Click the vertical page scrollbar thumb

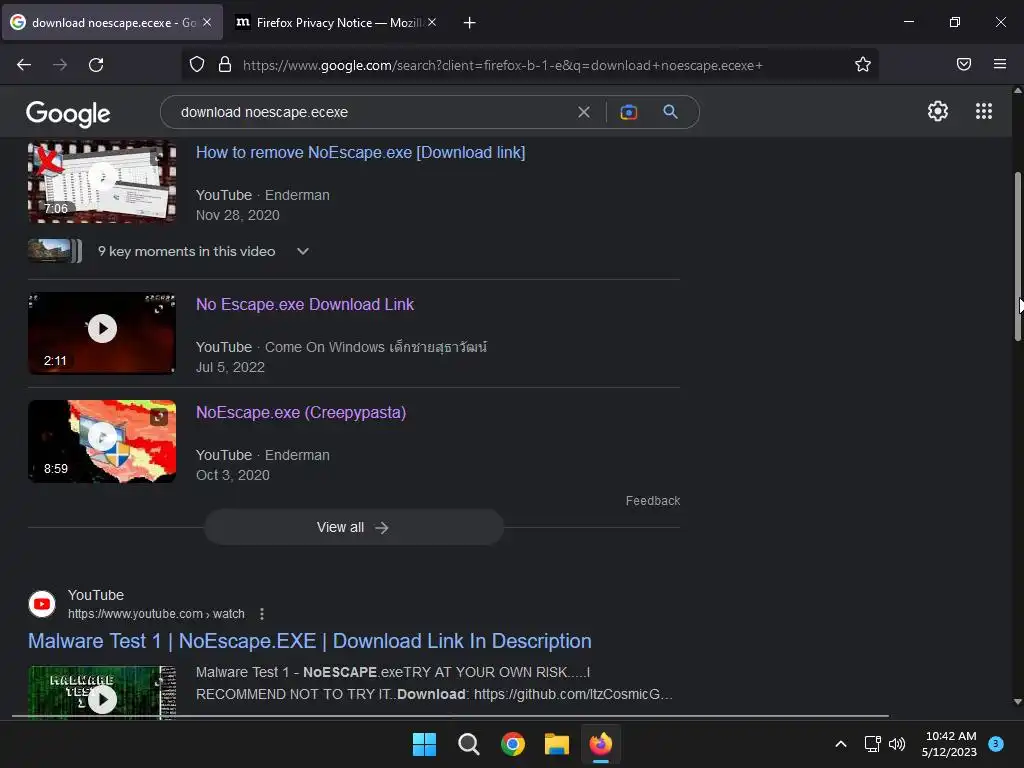coord(1017,256)
